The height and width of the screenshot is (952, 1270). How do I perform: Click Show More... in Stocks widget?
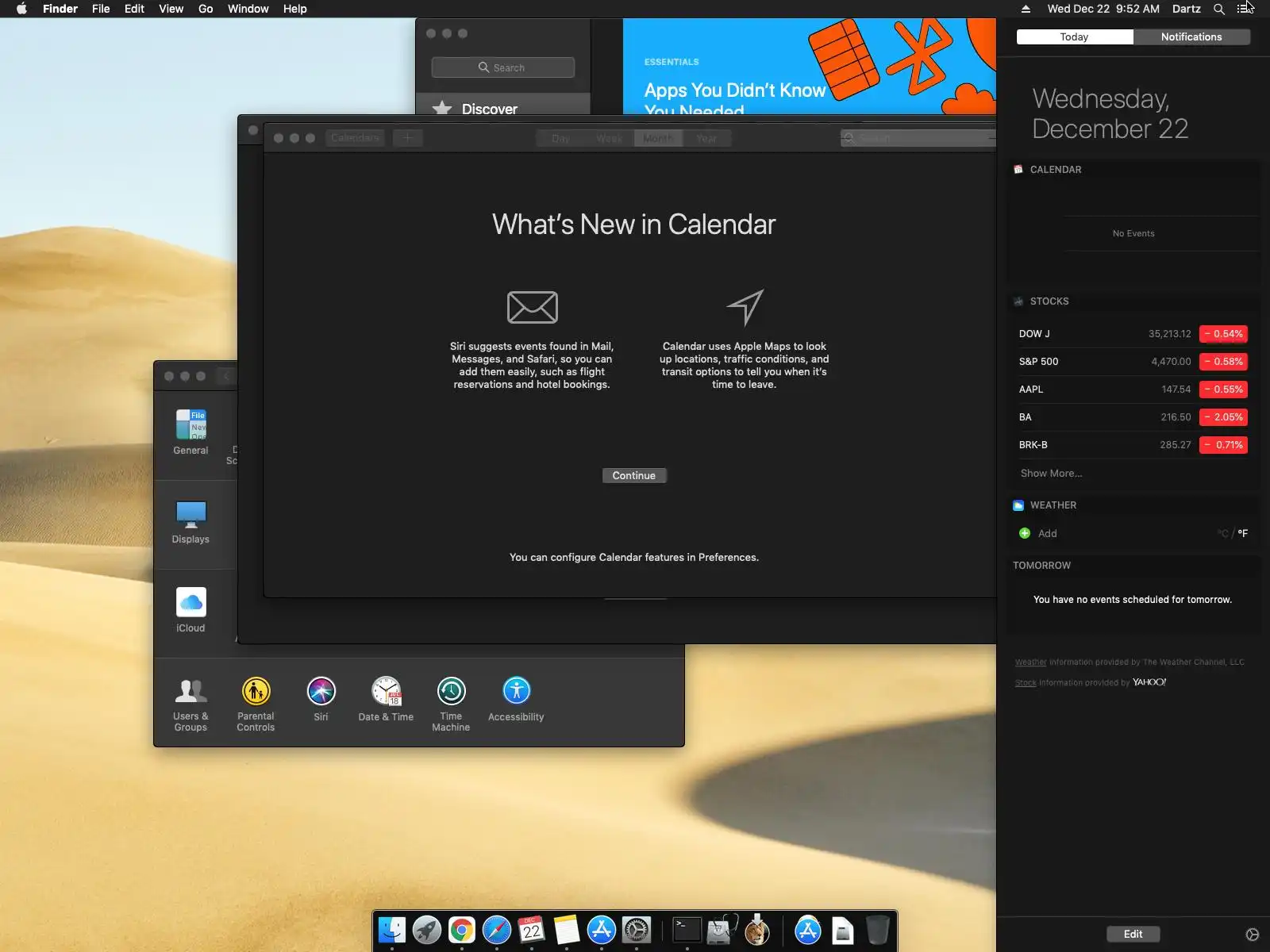pyautogui.click(x=1051, y=473)
